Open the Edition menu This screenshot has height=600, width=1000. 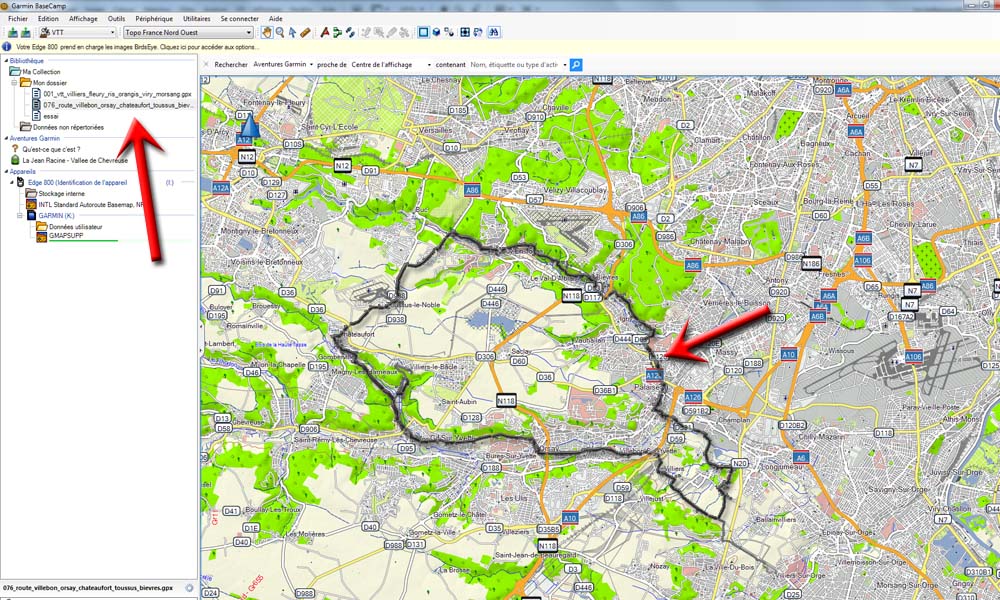click(x=48, y=18)
